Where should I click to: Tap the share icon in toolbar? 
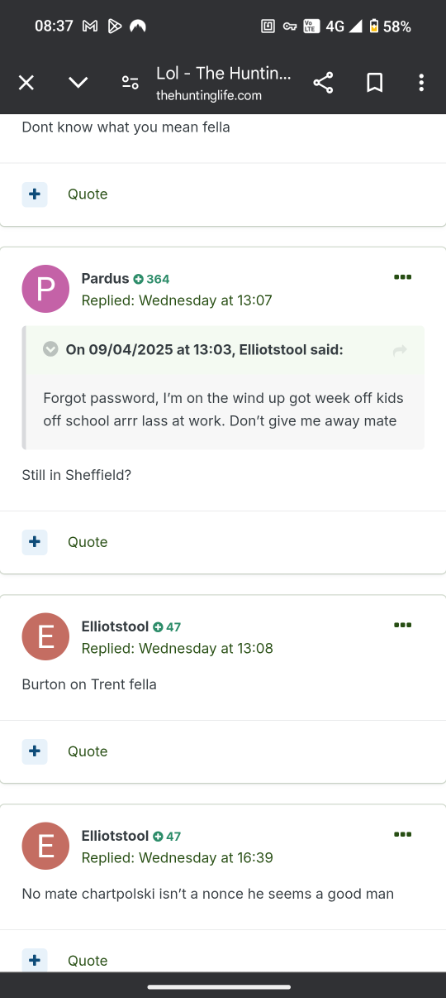(x=323, y=83)
